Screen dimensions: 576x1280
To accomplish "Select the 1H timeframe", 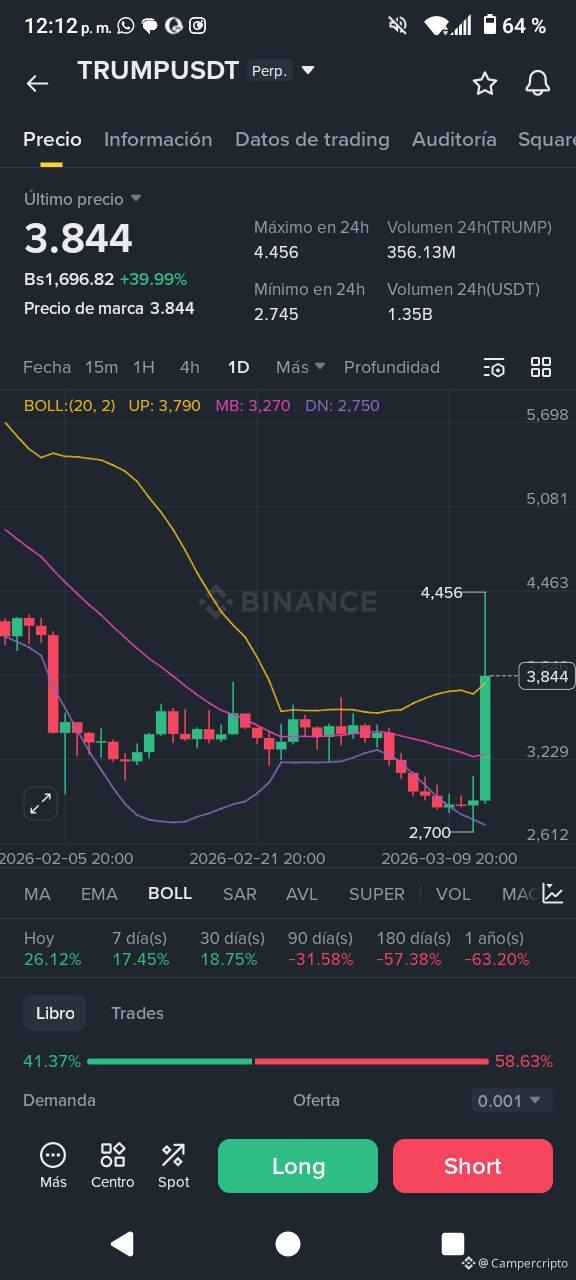I will pyautogui.click(x=144, y=367).
